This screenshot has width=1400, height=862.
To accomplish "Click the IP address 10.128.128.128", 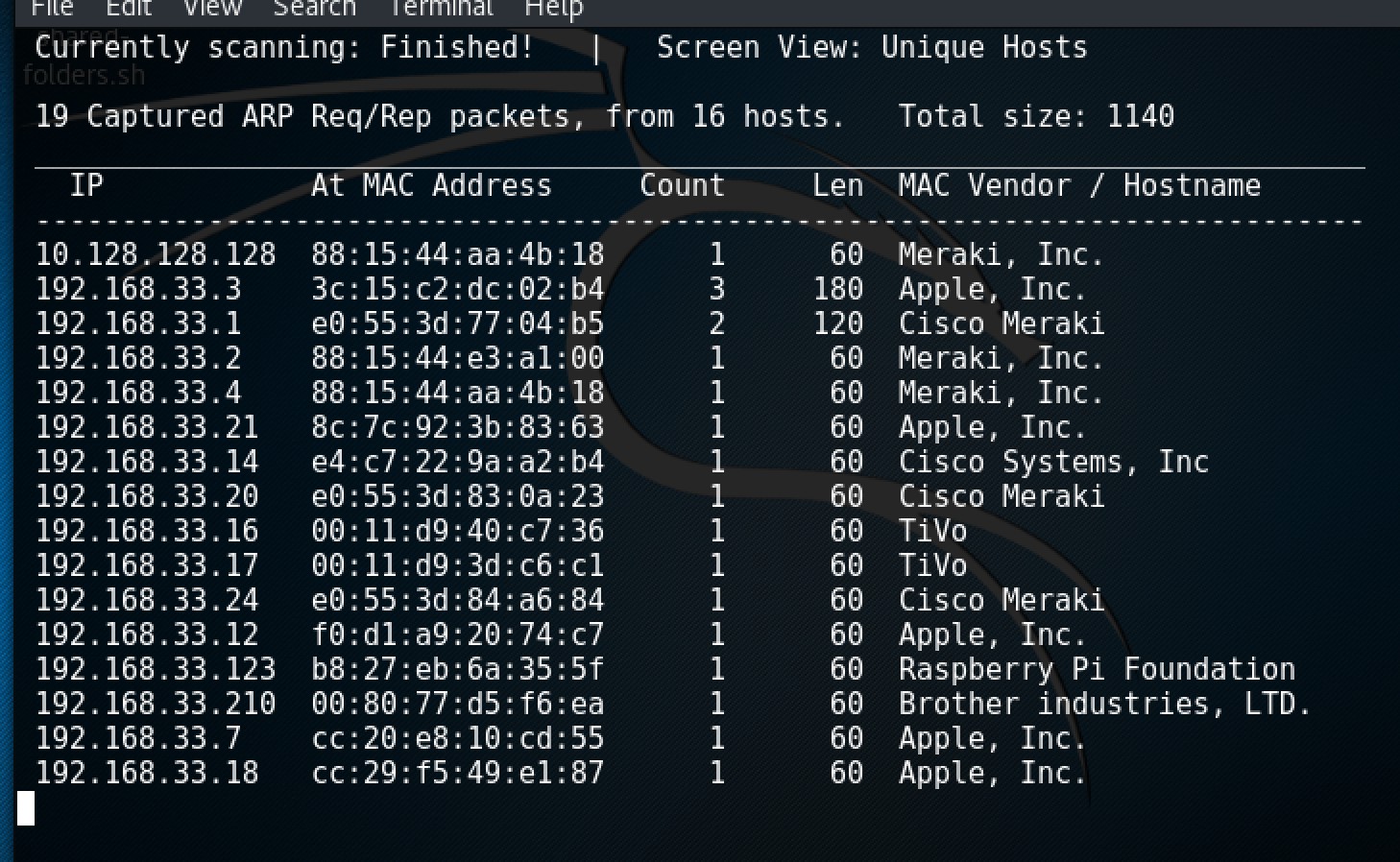I will 156,254.
